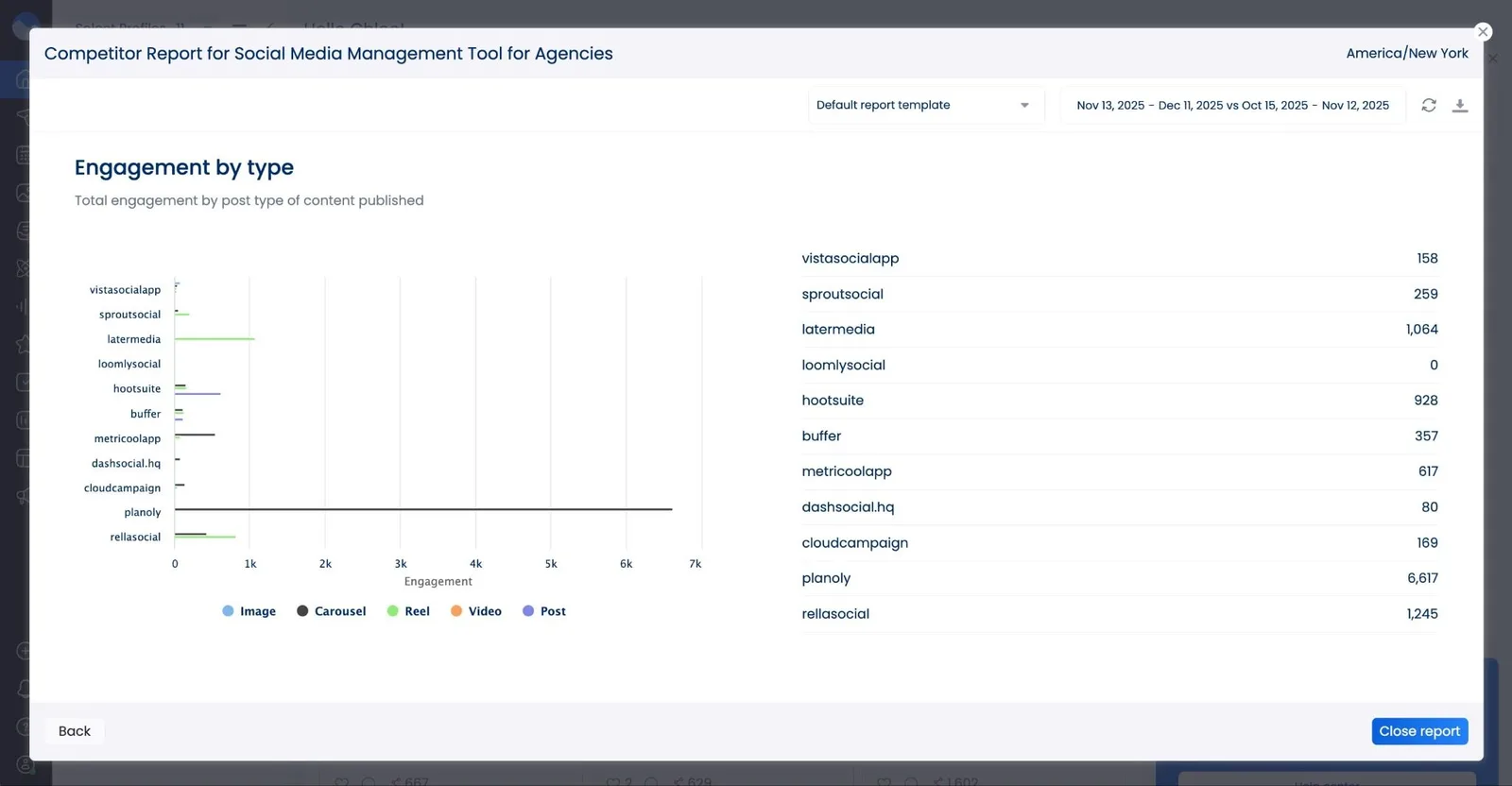Click the hootsuite purple Post bar

[x=198, y=393]
